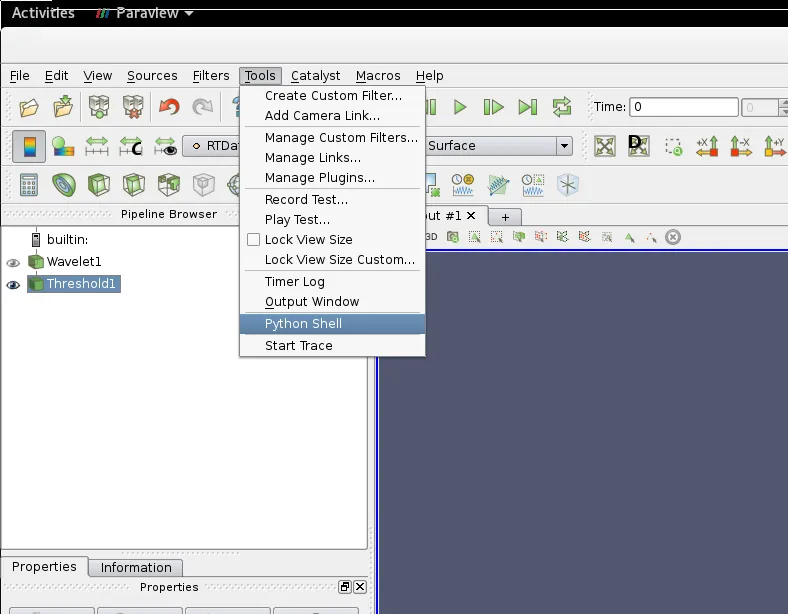
Task: Click the camera adjust icon in view toolbar
Action: click(453, 237)
